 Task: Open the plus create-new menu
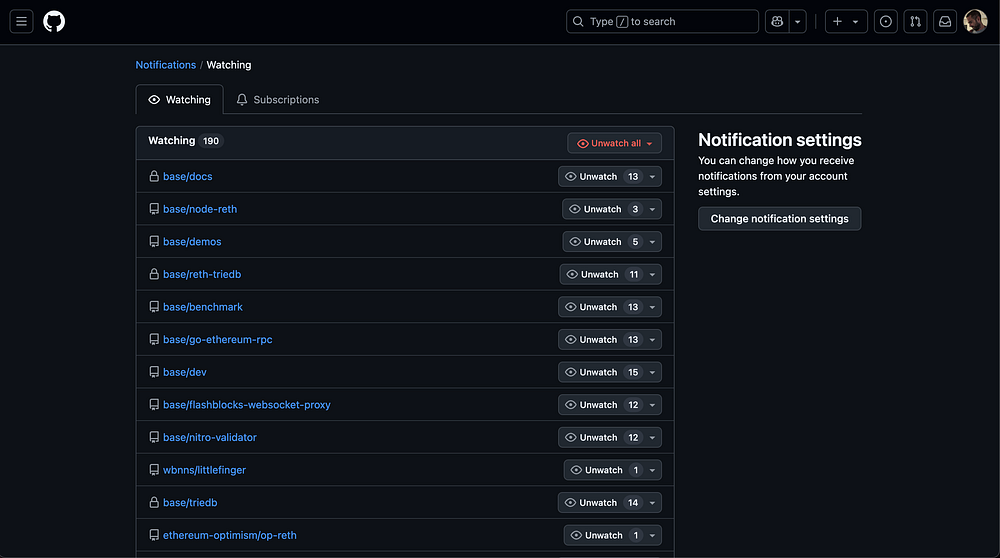pos(846,21)
